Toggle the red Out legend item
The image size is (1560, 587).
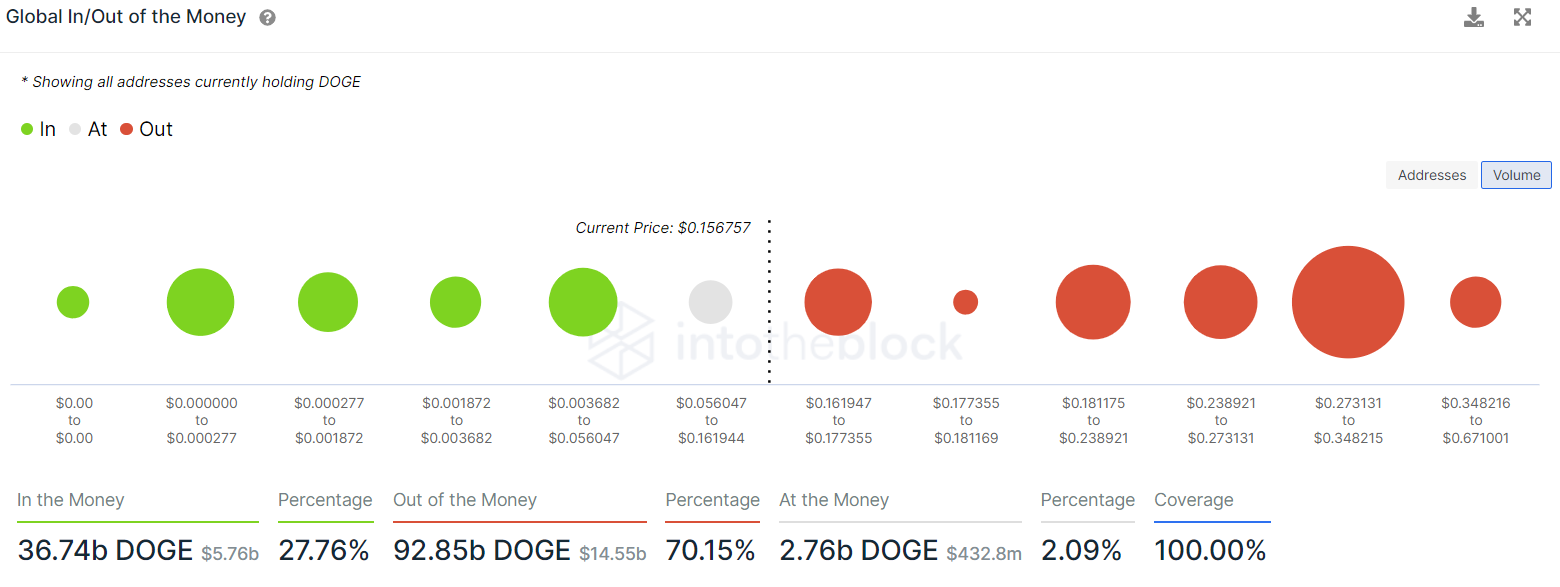[146, 129]
